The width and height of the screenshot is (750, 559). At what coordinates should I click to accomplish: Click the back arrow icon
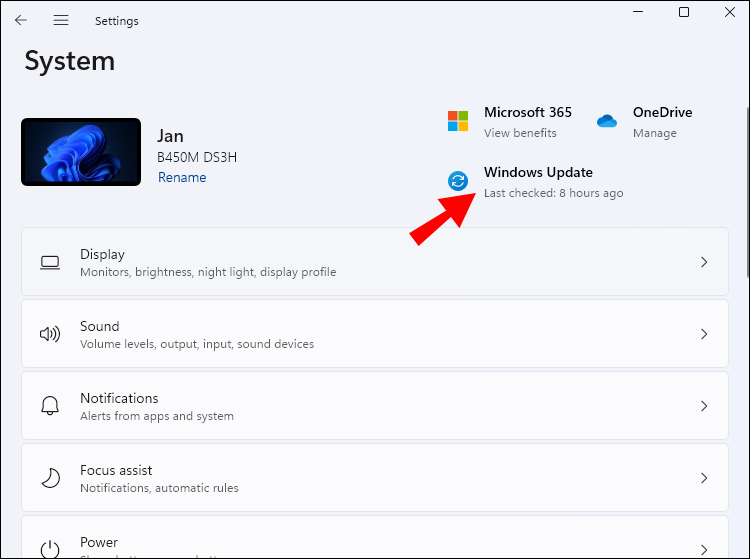(x=21, y=20)
